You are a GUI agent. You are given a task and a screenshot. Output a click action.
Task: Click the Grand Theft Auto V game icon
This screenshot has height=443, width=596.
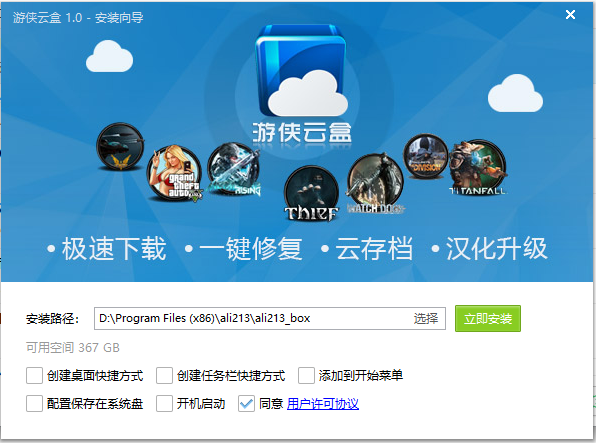click(x=174, y=173)
